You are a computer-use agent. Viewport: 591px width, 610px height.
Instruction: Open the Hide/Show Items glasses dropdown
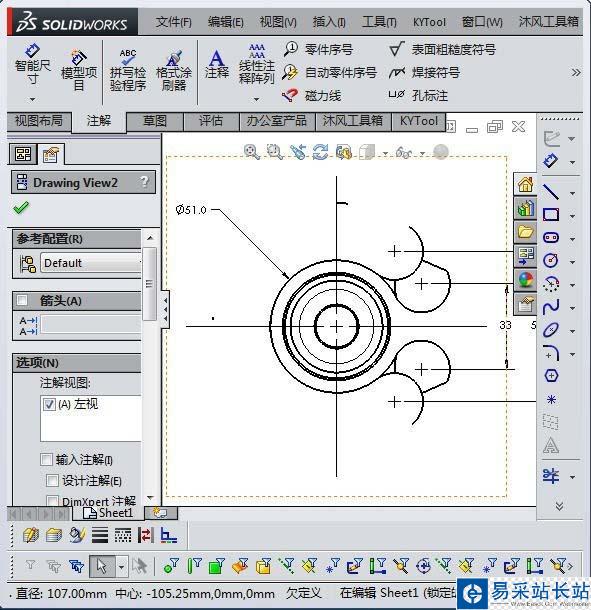(423, 153)
